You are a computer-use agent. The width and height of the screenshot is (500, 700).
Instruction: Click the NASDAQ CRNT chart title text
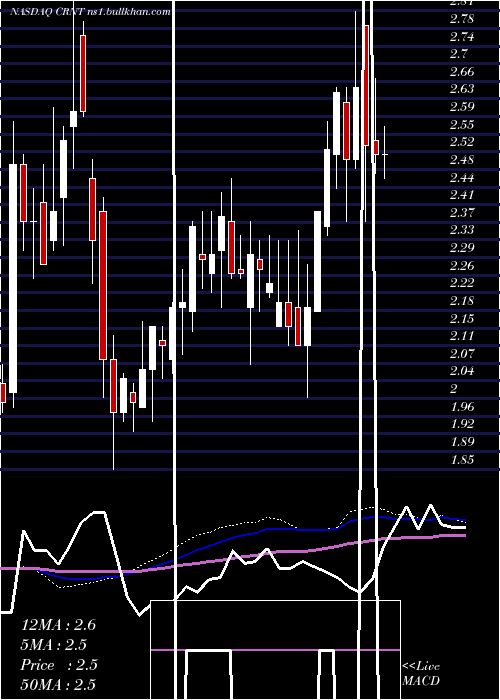90,12
